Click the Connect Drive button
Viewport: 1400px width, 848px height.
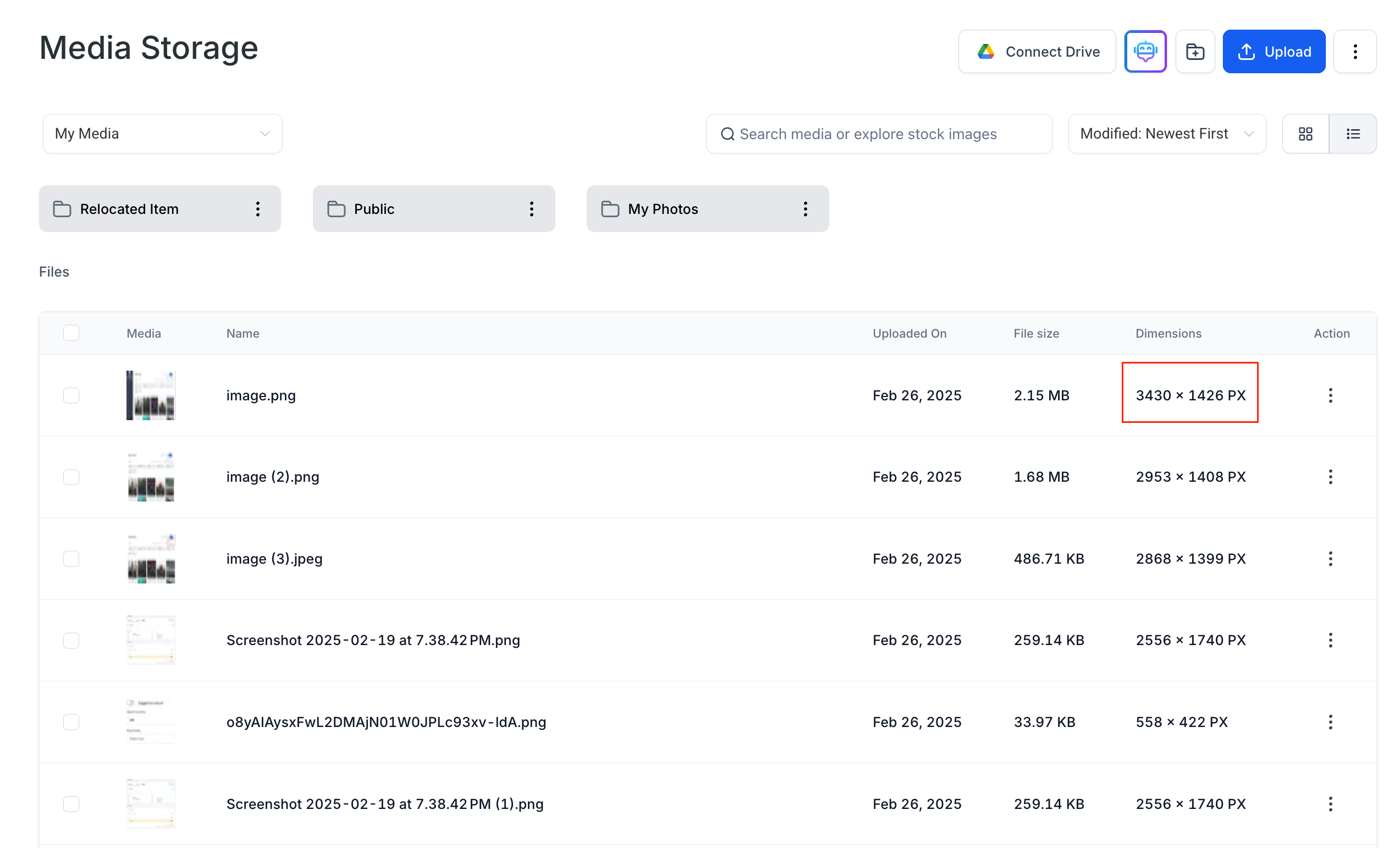click(1037, 52)
